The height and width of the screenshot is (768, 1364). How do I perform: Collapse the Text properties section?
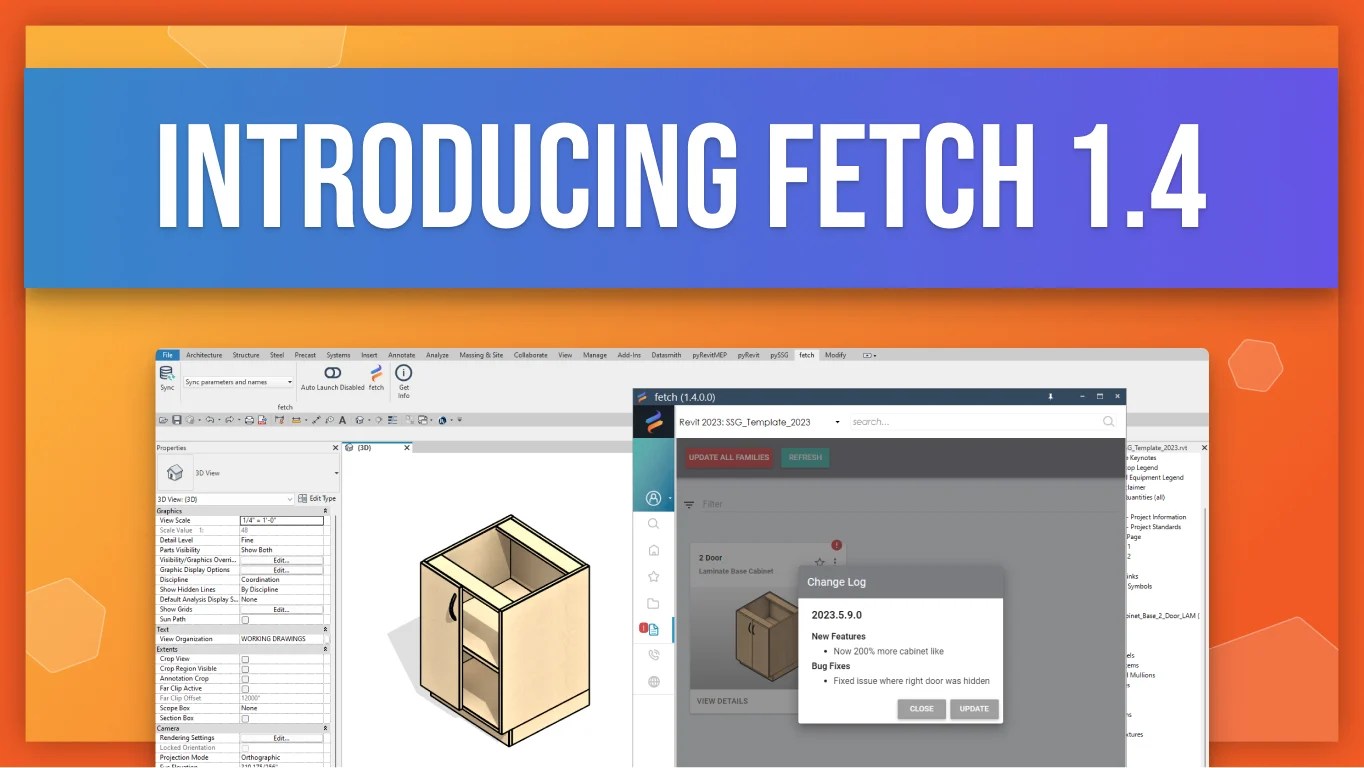(325, 629)
